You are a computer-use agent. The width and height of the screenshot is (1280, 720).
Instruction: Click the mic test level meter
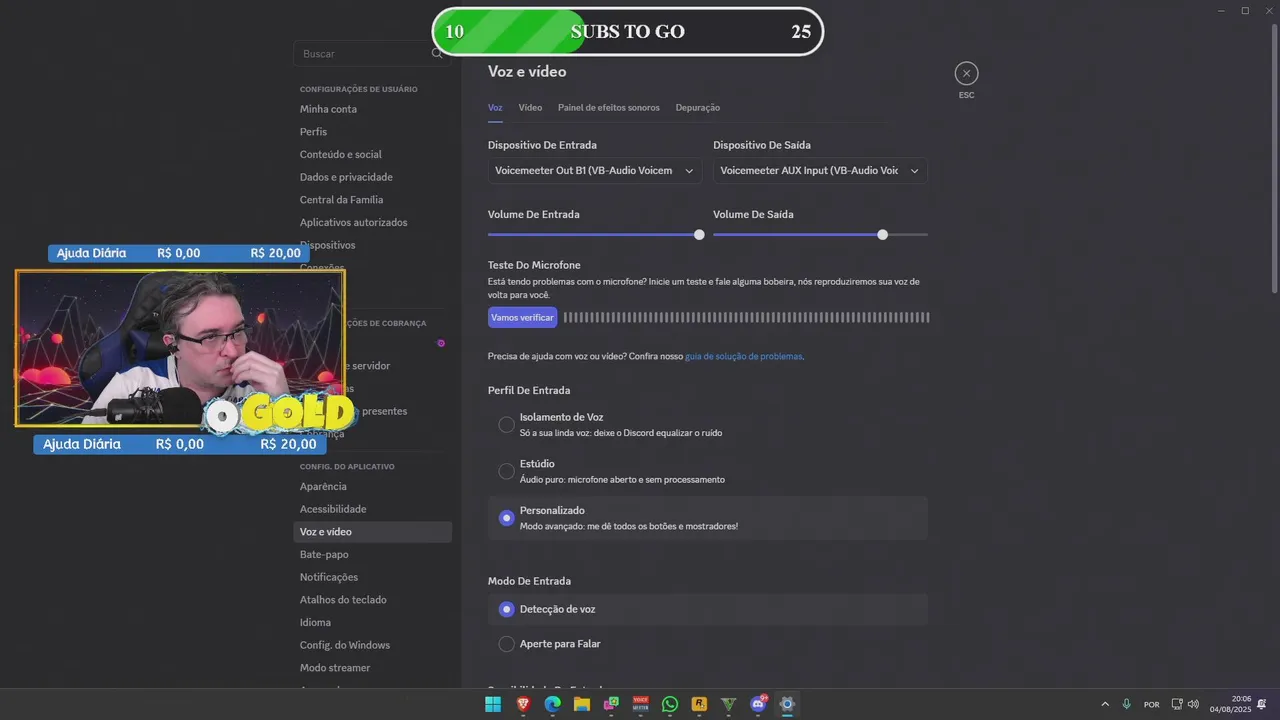pyautogui.click(x=746, y=317)
